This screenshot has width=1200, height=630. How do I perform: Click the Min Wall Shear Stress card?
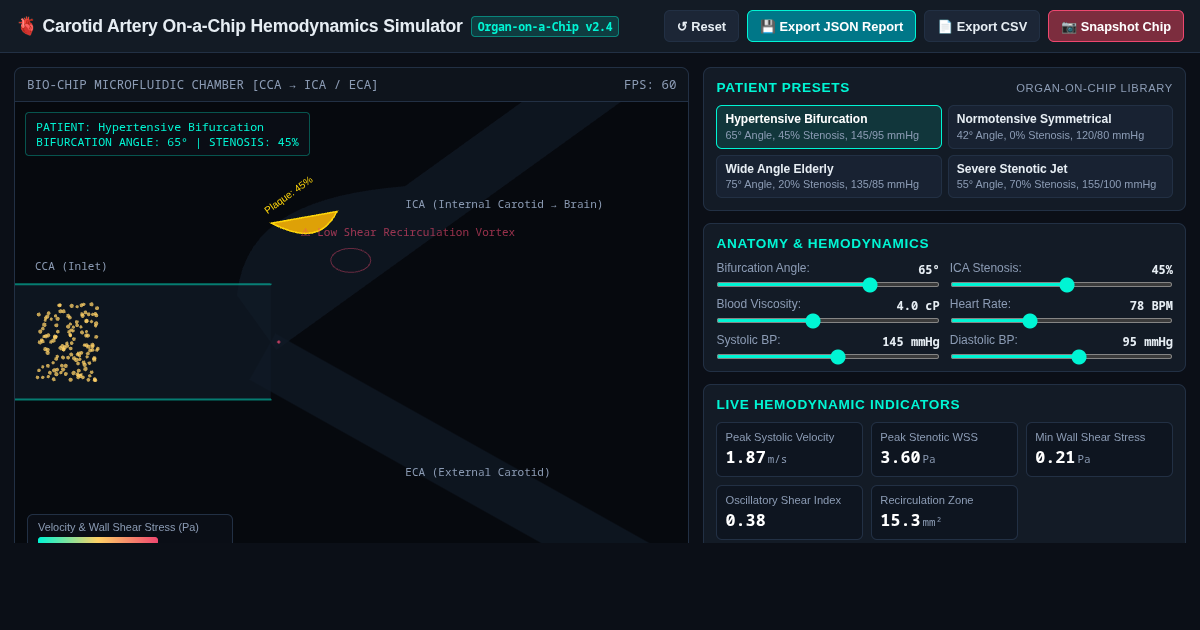click(x=1099, y=449)
